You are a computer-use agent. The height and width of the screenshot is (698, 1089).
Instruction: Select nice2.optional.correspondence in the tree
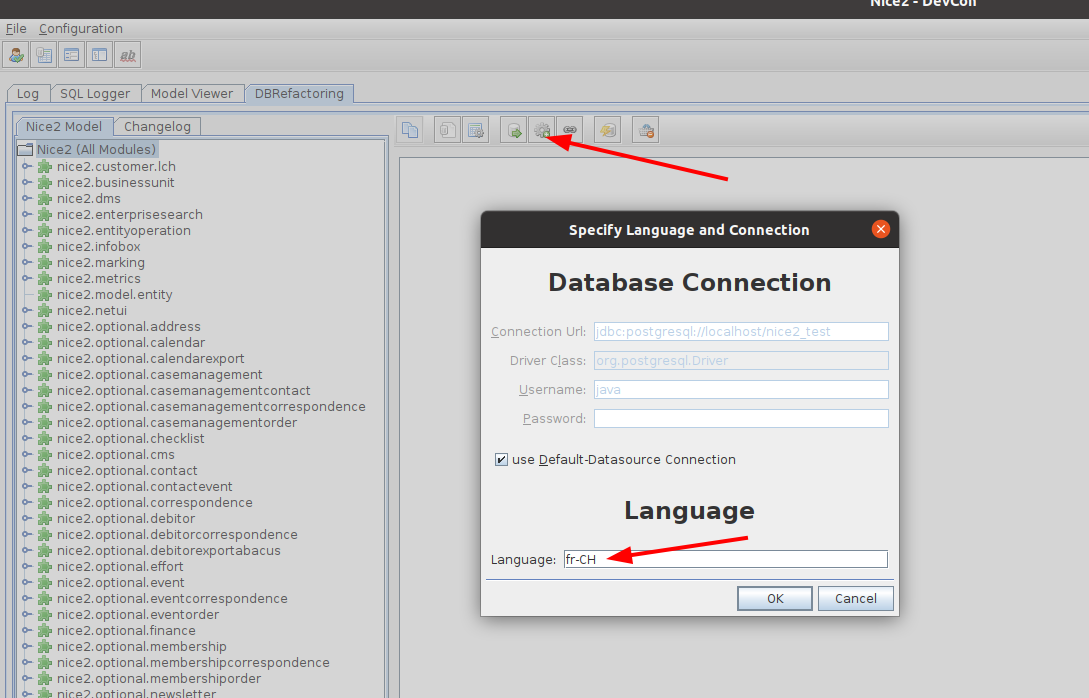pos(154,502)
